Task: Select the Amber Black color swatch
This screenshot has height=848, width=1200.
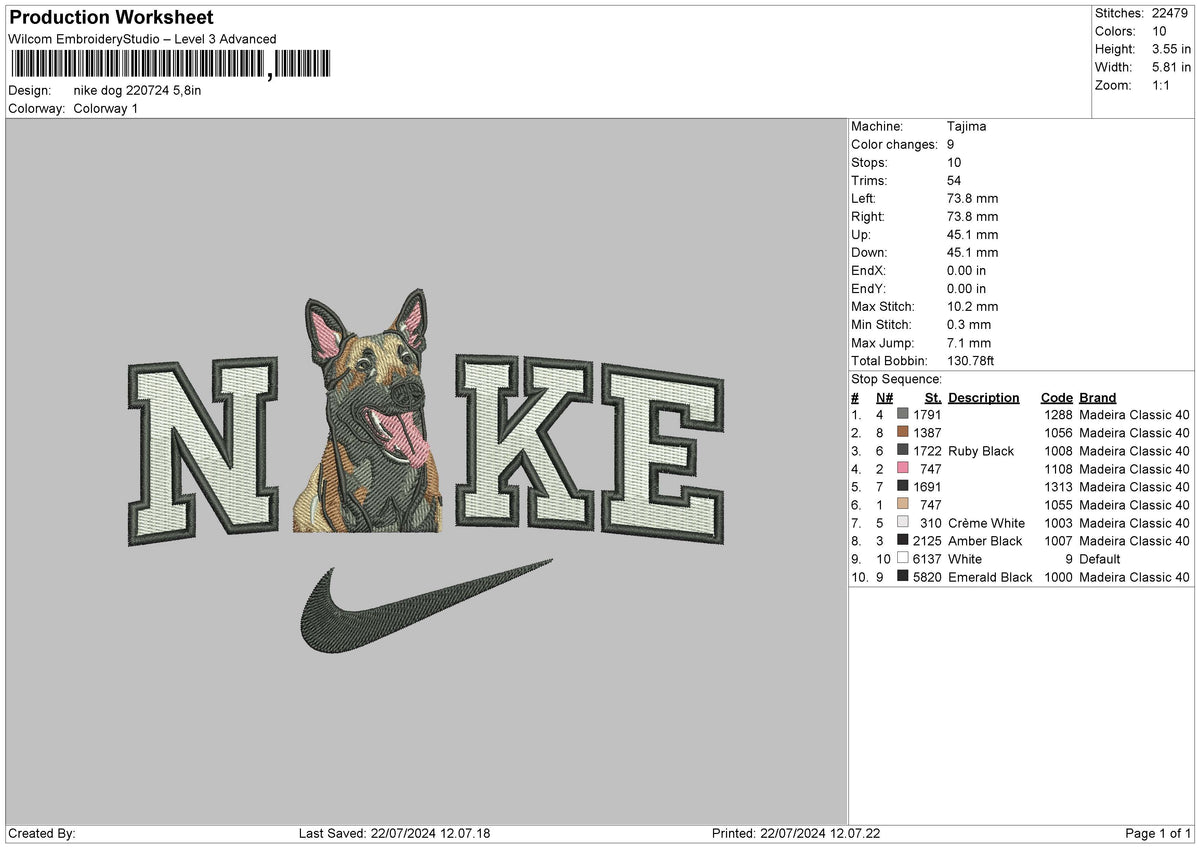Action: coord(903,541)
